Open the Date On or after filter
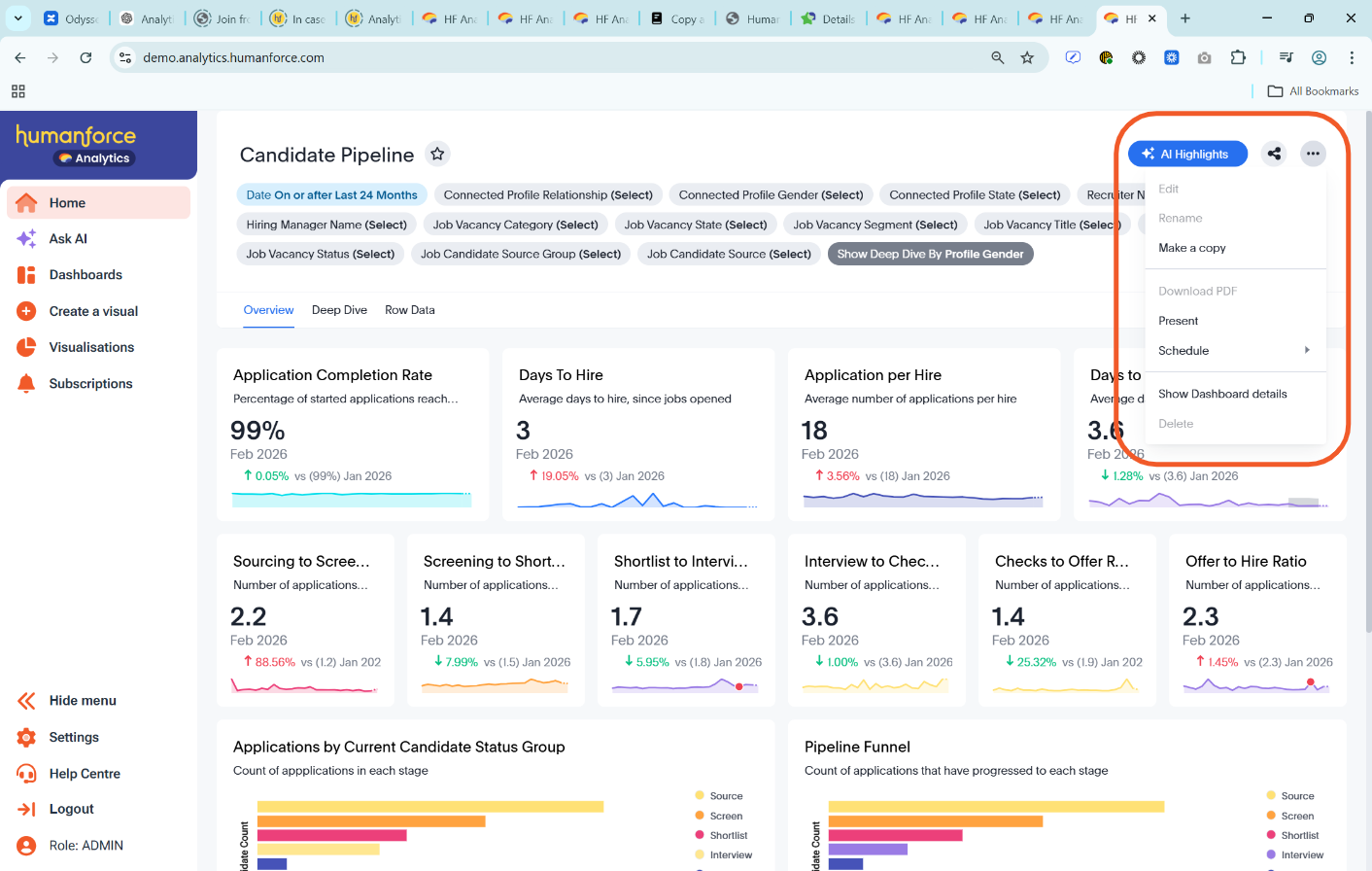 [x=331, y=195]
